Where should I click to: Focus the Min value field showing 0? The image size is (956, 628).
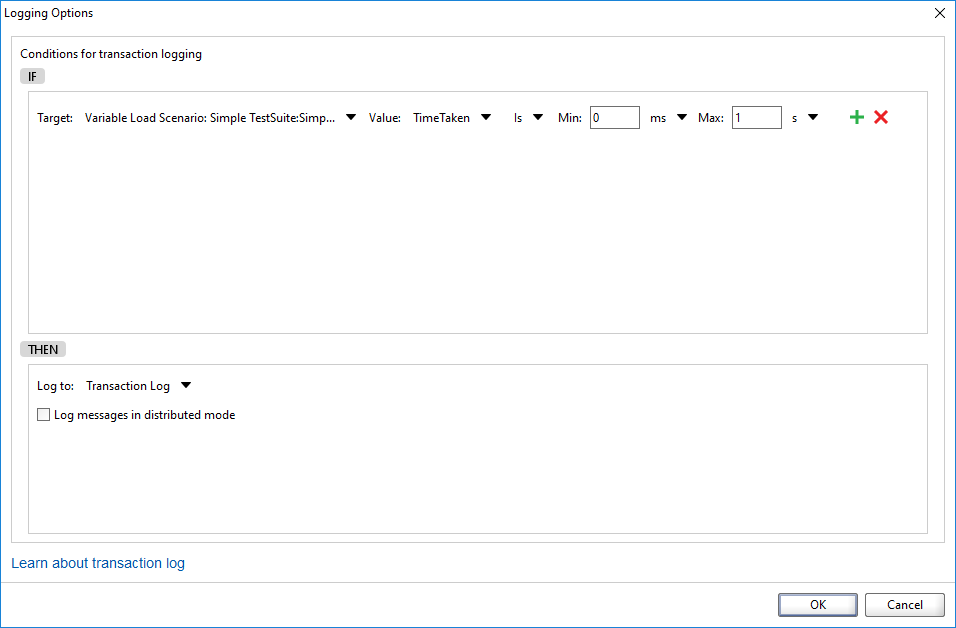(614, 117)
